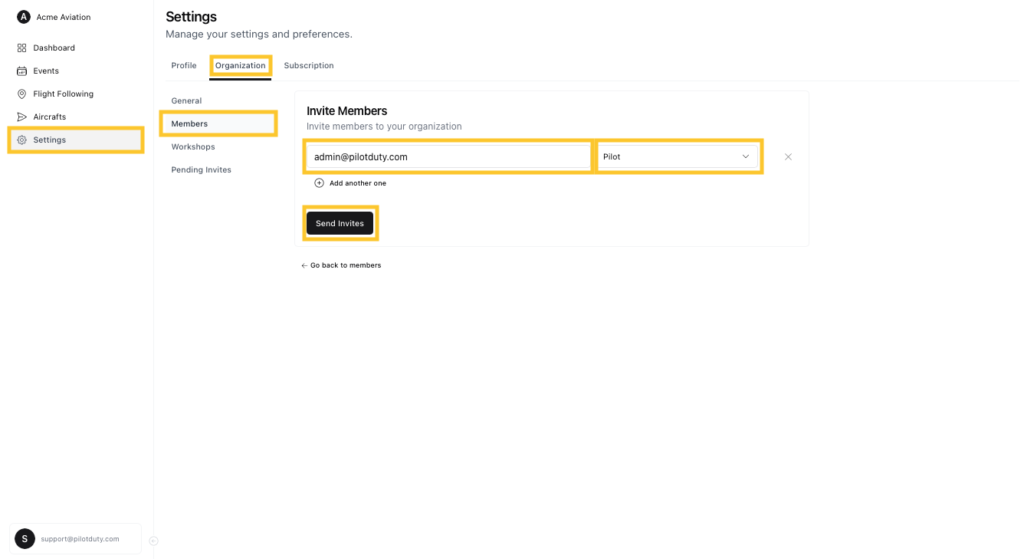Viewport: 1024px width, 559px height.
Task: Click the Send Invites button
Action: pos(340,223)
